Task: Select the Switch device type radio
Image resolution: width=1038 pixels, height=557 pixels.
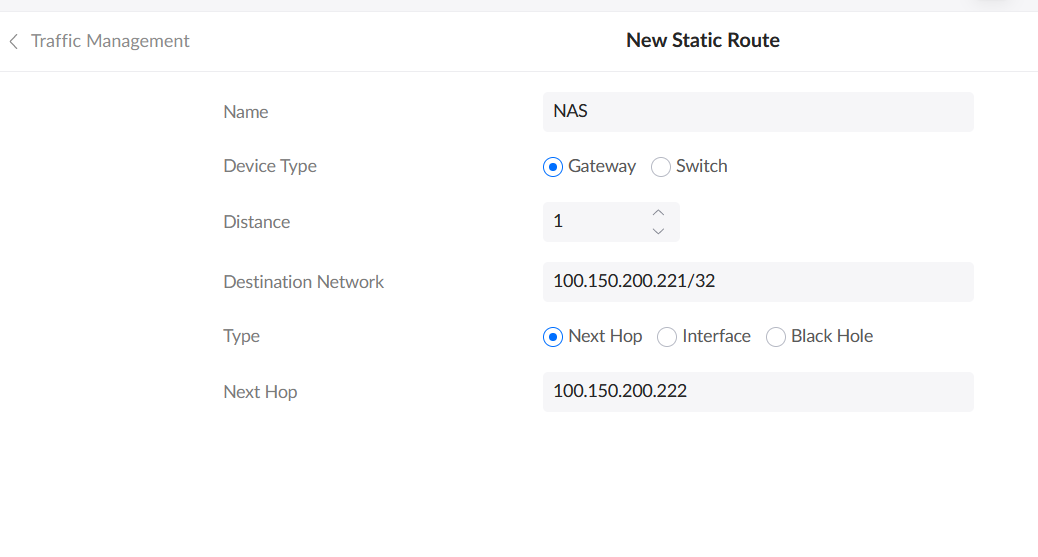Action: (x=661, y=167)
